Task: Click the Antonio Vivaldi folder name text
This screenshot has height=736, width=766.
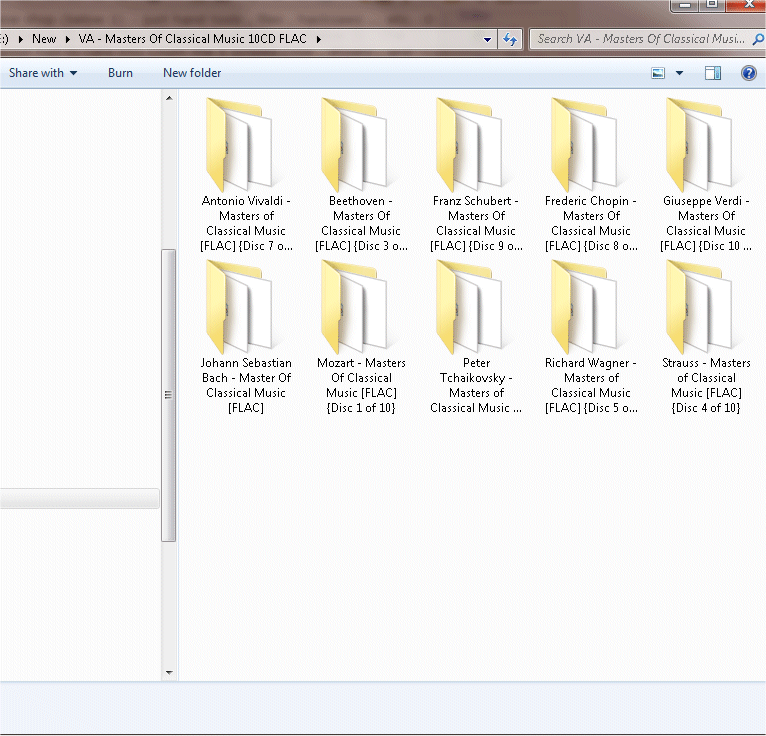Action: [x=246, y=223]
